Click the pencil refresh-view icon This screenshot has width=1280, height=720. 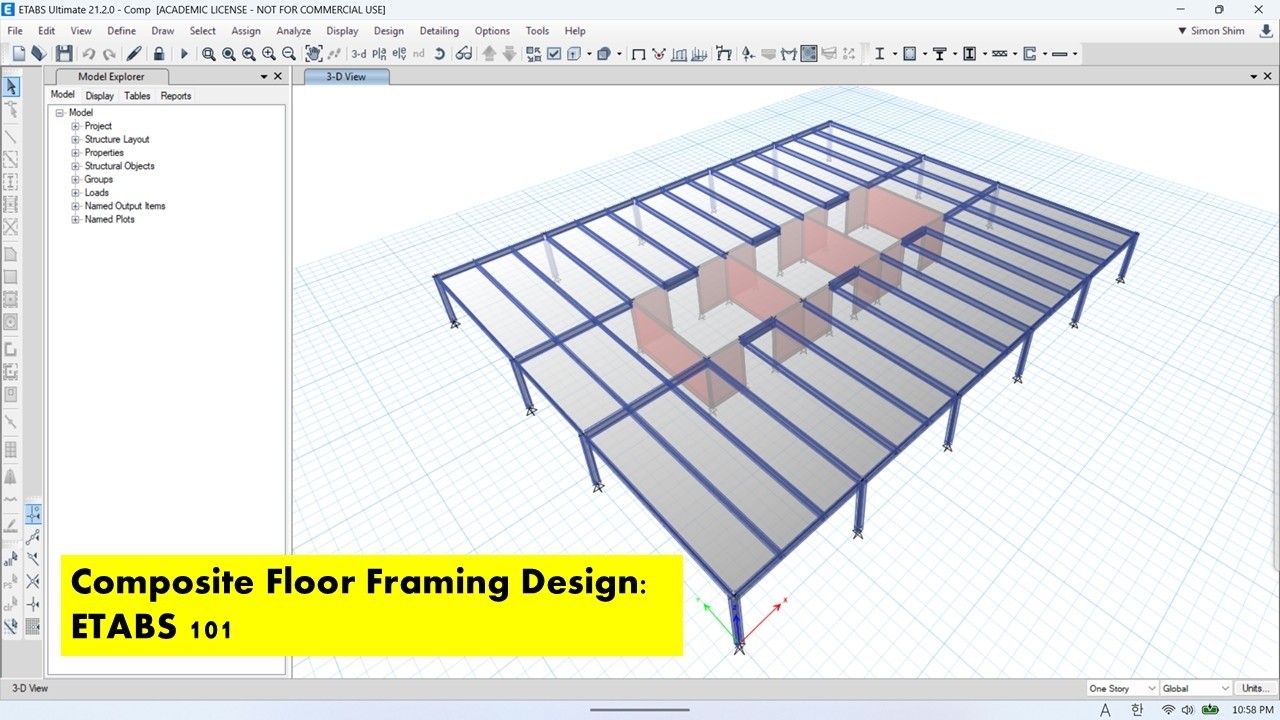(133, 54)
